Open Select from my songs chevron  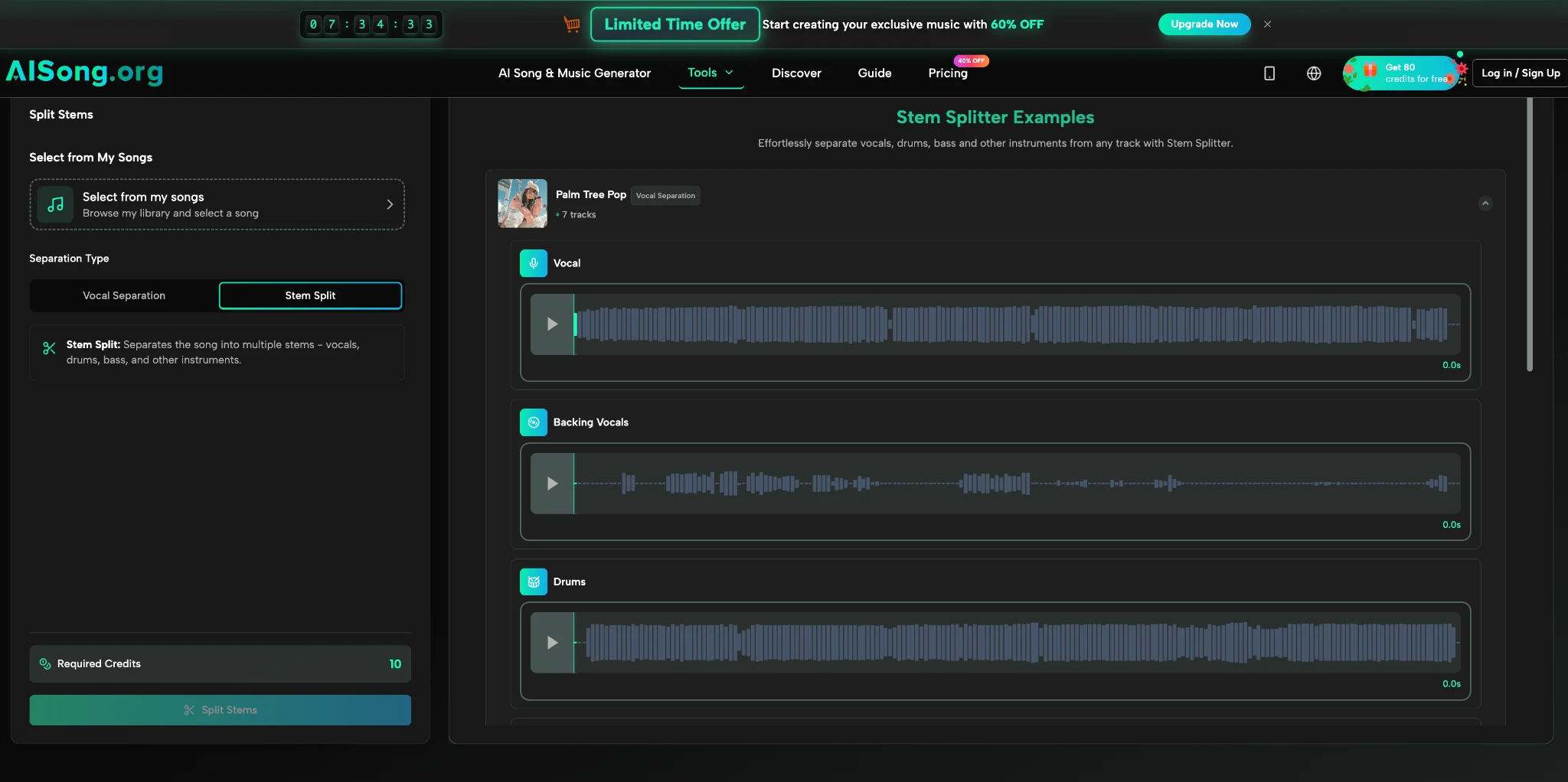point(390,204)
